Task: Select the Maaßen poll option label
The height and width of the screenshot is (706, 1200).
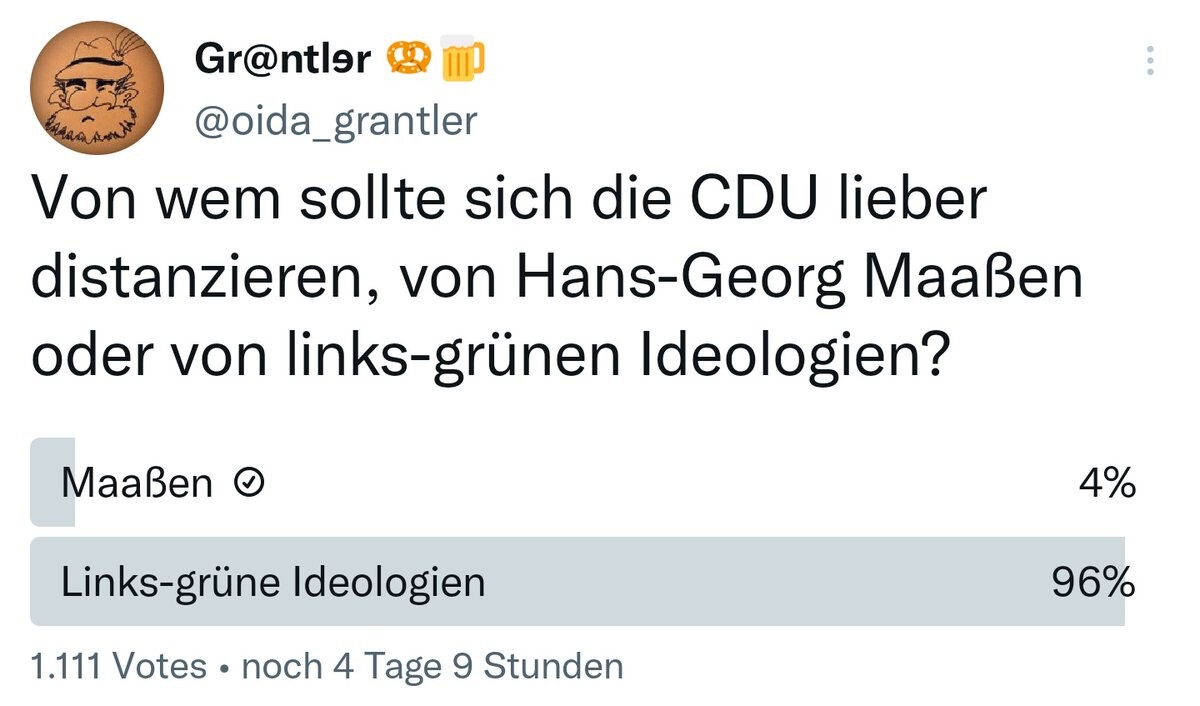Action: coord(137,484)
